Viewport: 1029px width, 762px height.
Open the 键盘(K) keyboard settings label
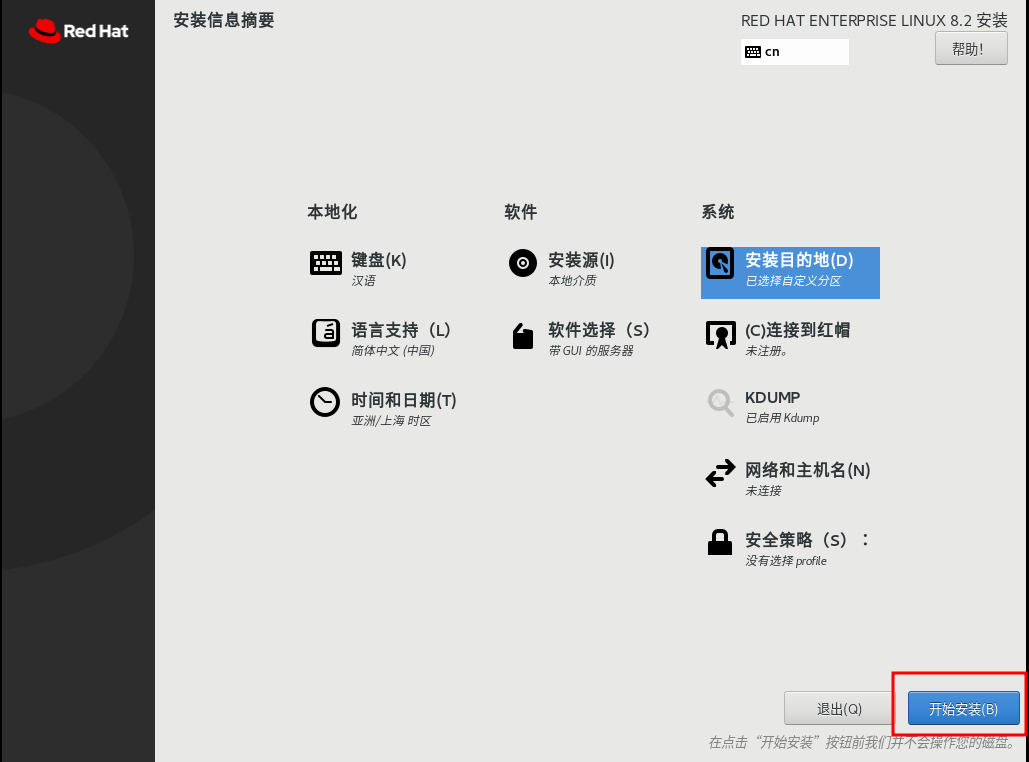[379, 260]
